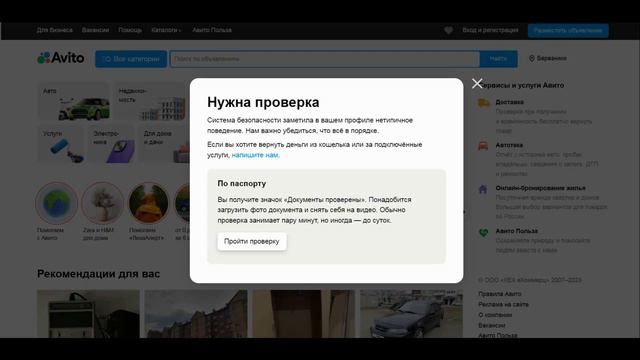Close the verification dialog with the X

coord(477,84)
